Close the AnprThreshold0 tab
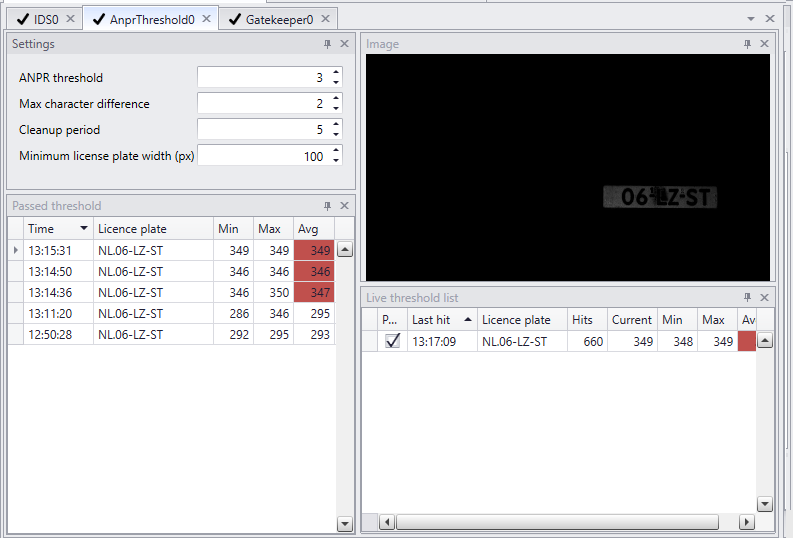 pos(206,19)
